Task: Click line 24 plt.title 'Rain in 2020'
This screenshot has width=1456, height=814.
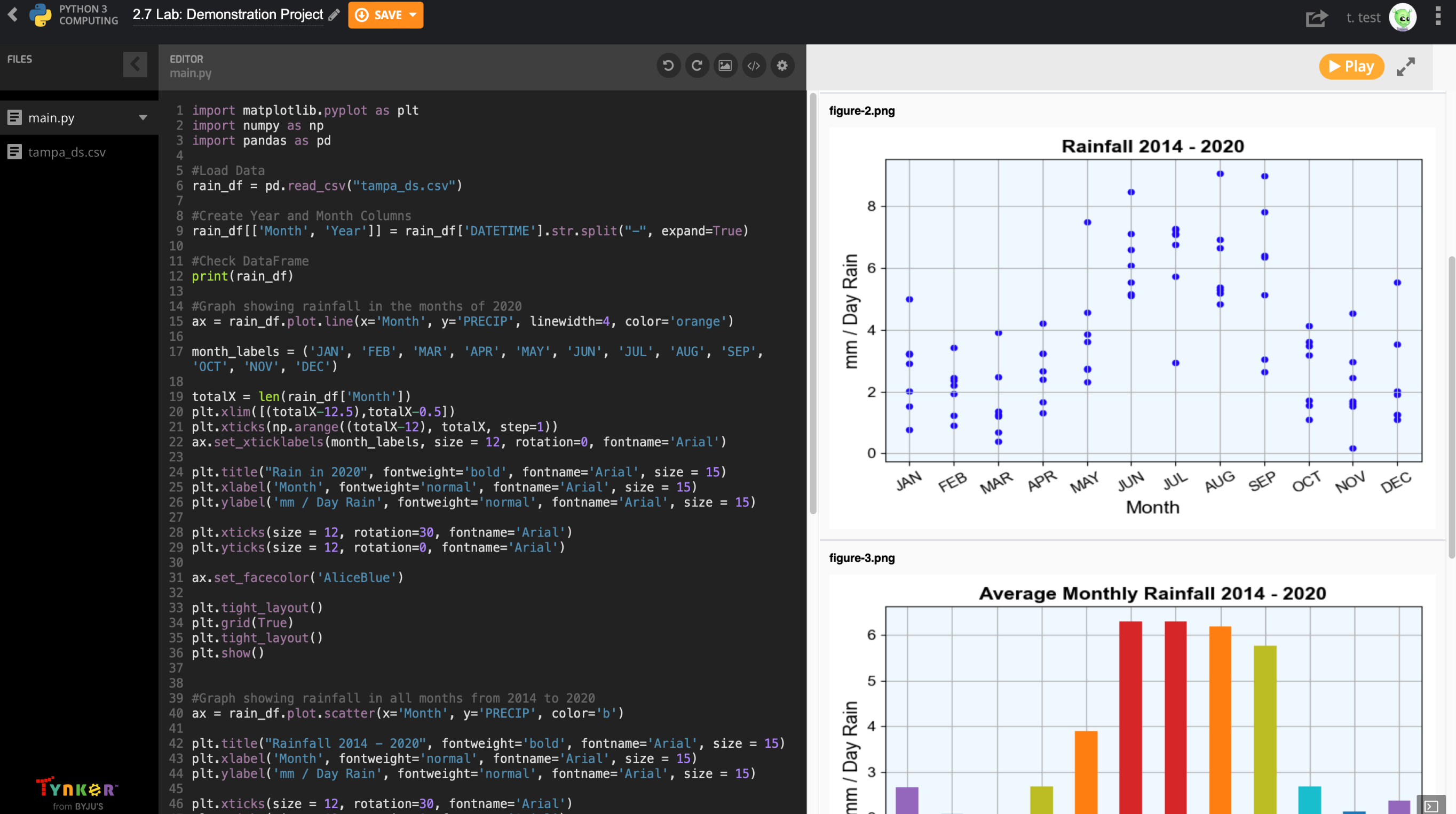Action: 458,472
